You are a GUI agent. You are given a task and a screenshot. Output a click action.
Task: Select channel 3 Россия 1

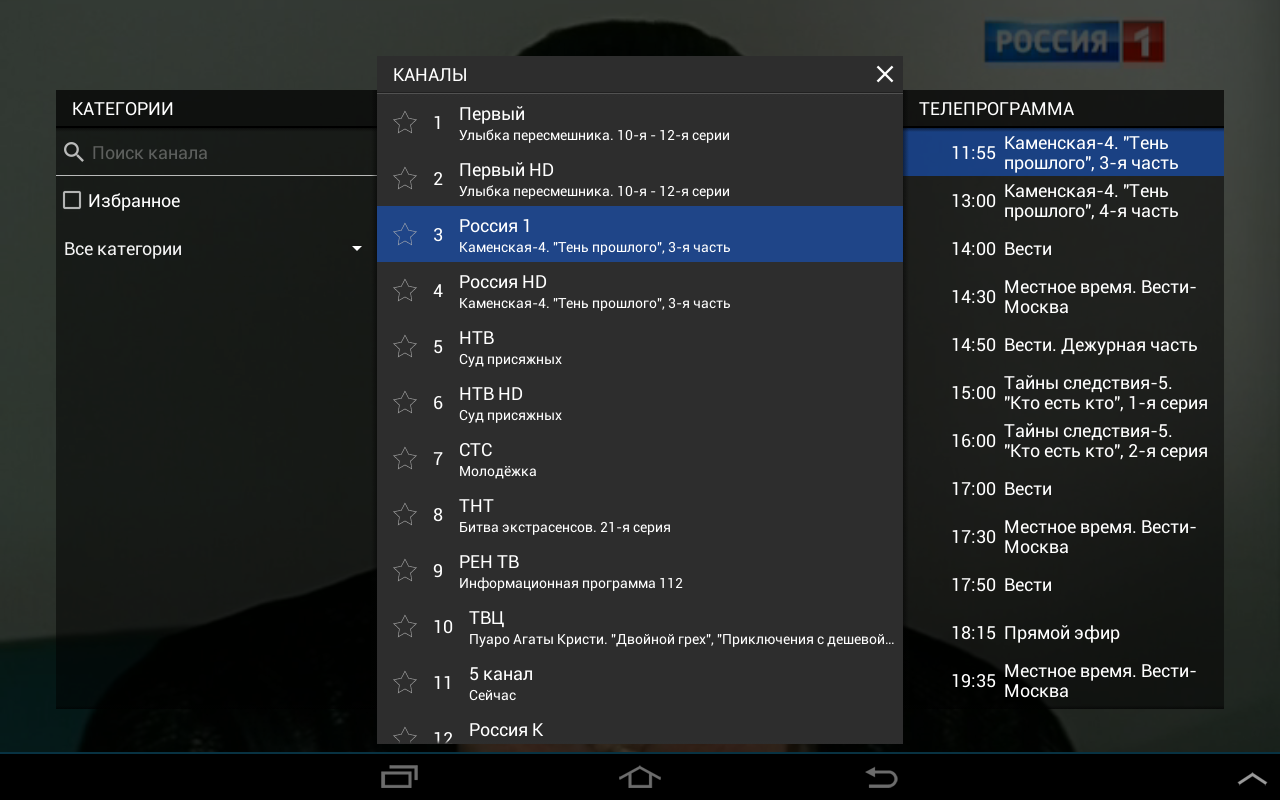coord(640,234)
